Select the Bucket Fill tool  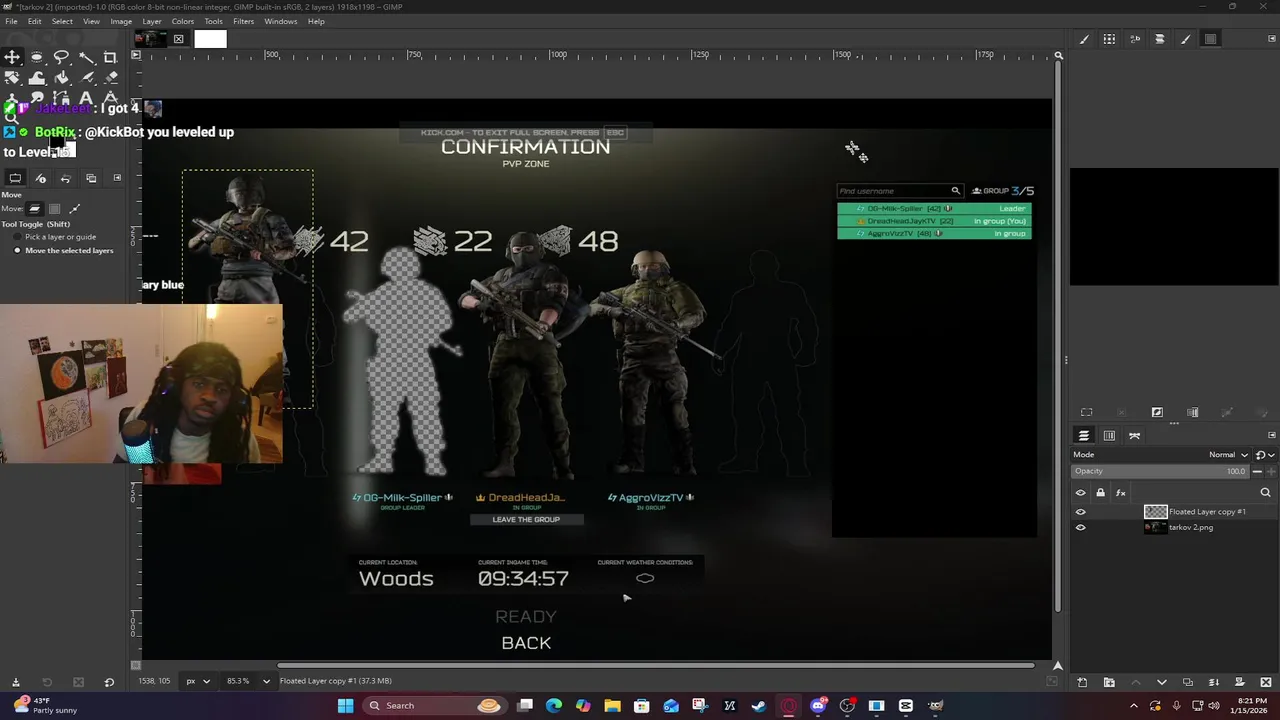pyautogui.click(x=61, y=77)
